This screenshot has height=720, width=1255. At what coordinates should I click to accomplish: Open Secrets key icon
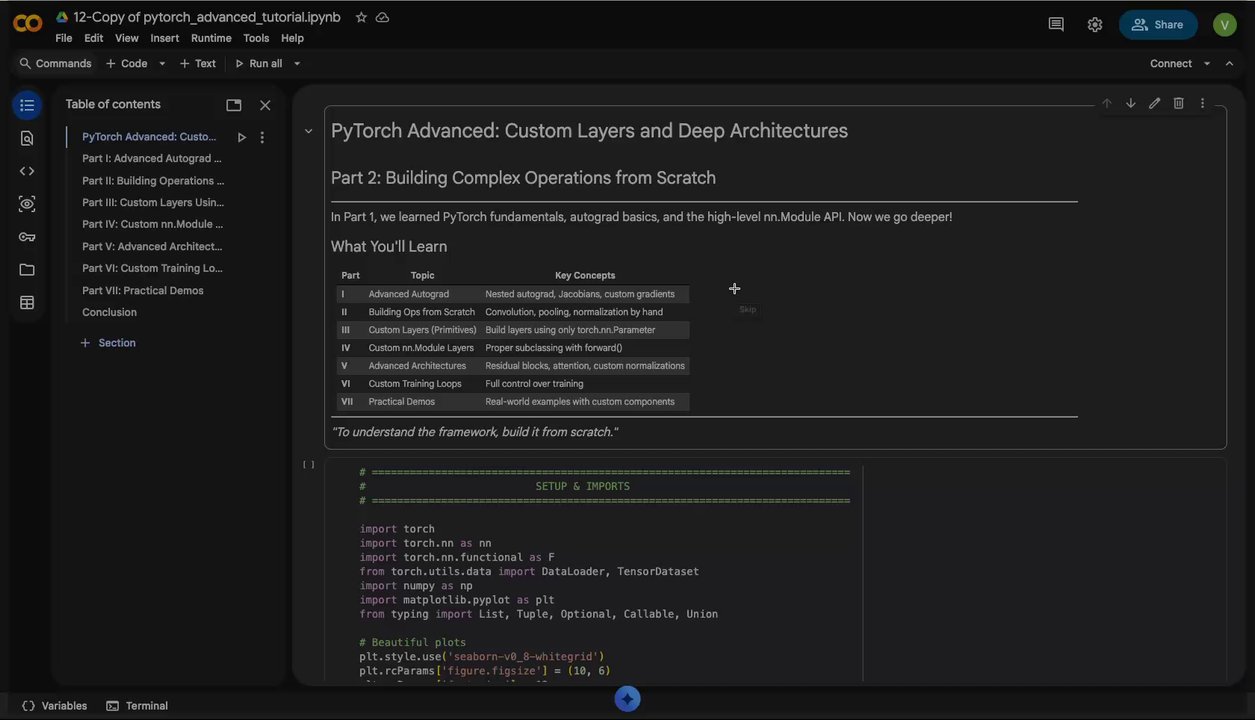[27, 237]
